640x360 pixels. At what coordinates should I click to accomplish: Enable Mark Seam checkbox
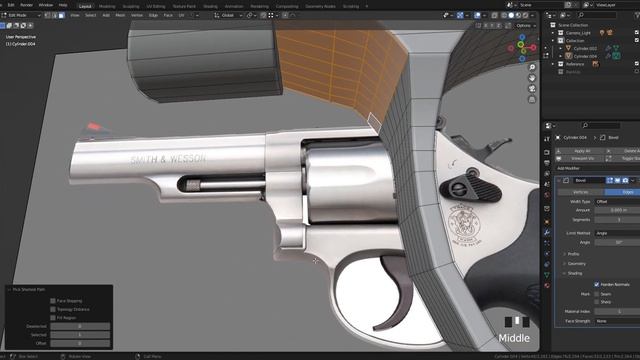(x=596, y=294)
